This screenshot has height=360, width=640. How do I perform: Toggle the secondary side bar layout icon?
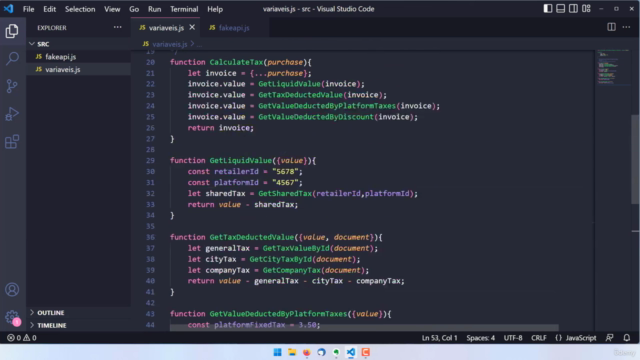click(573, 9)
